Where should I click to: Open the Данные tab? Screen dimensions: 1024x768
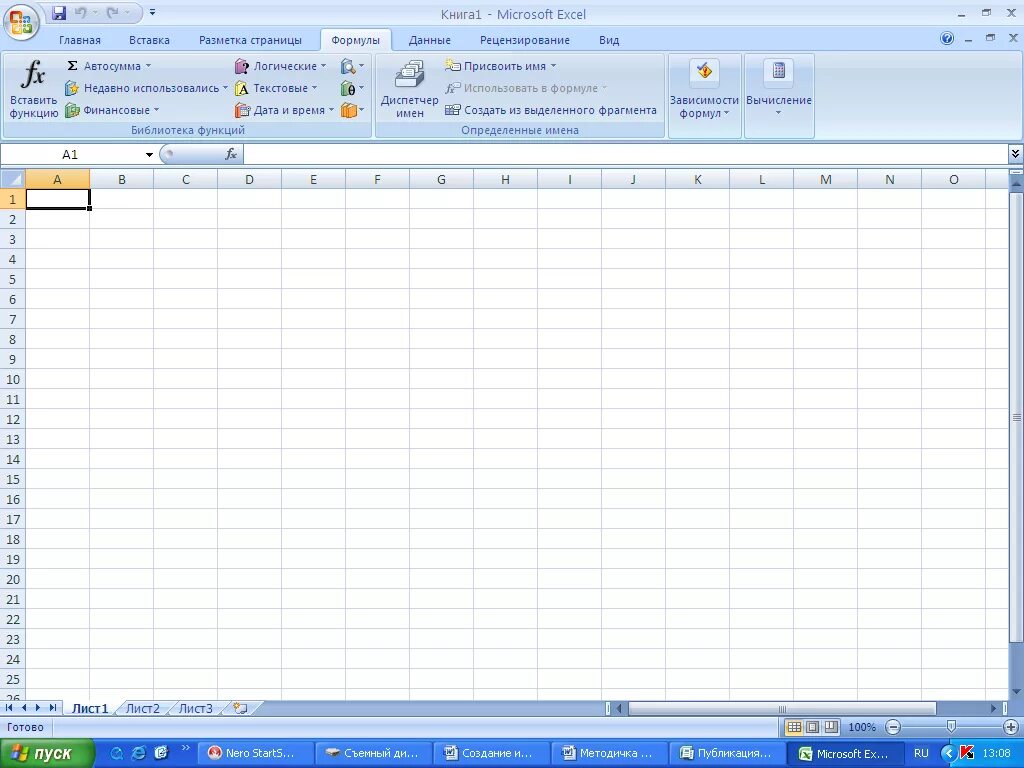coord(429,40)
